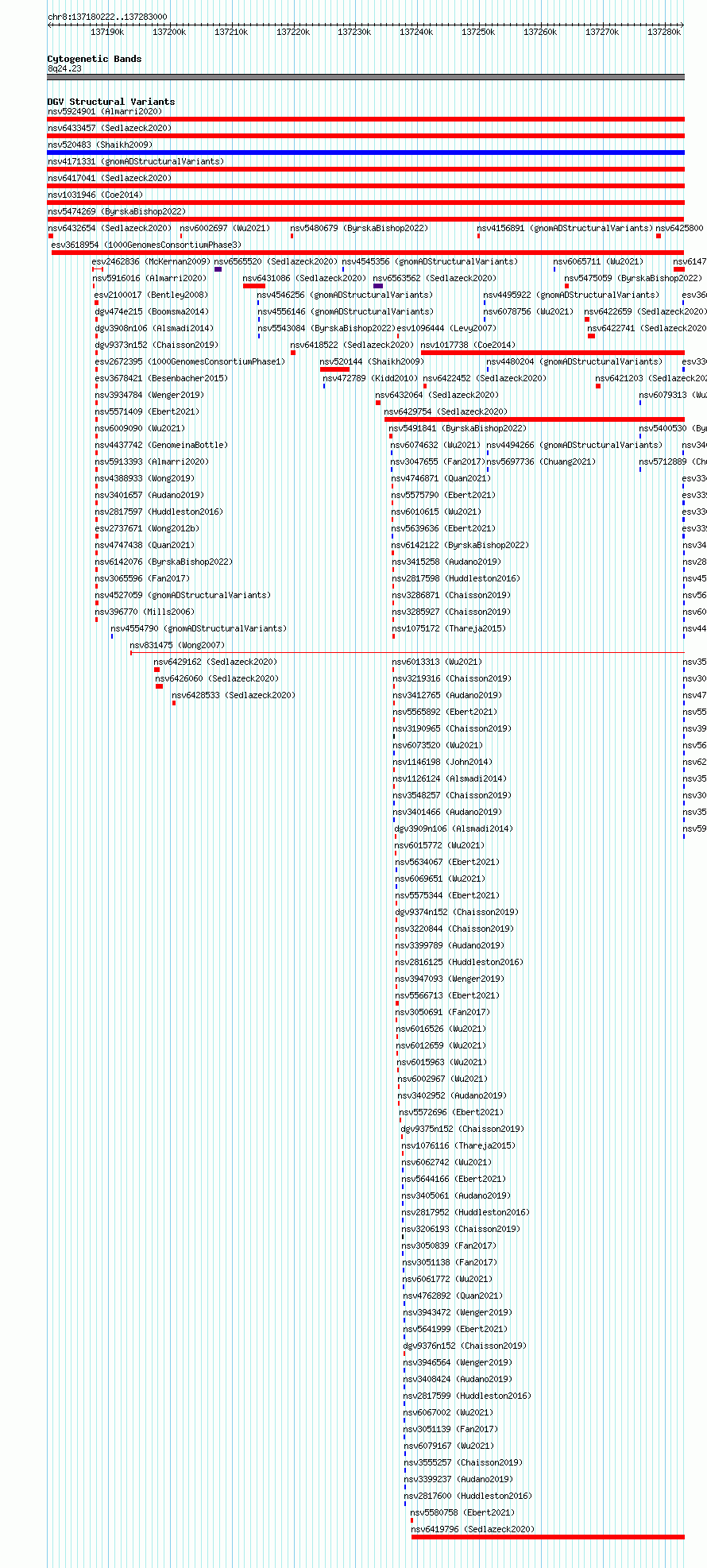
Task: Click the red nsv6426060 variant glyph
Action: click(x=159, y=686)
